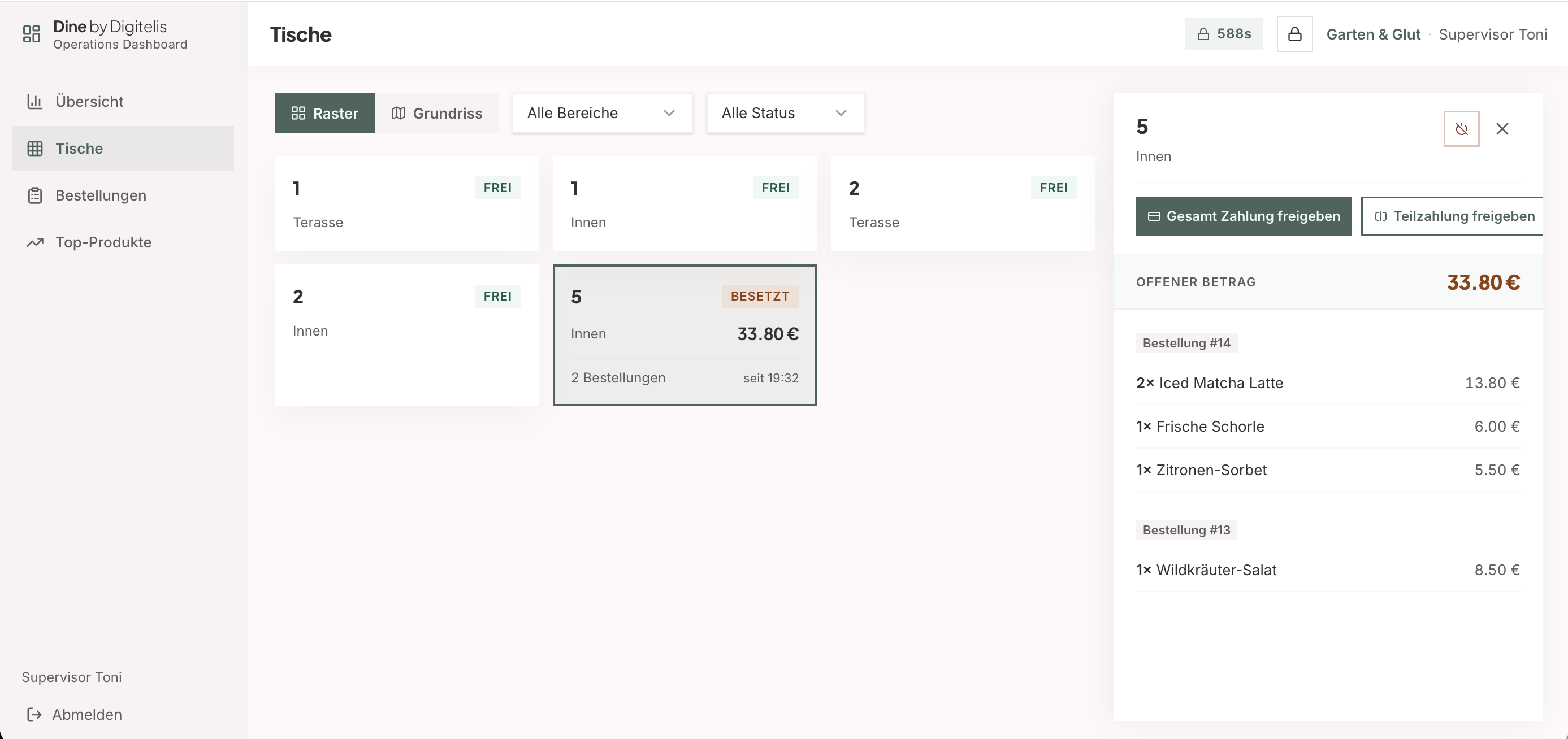Switch to Grundriss floor plan view
Viewport: 1568px width, 739px height.
(x=436, y=113)
